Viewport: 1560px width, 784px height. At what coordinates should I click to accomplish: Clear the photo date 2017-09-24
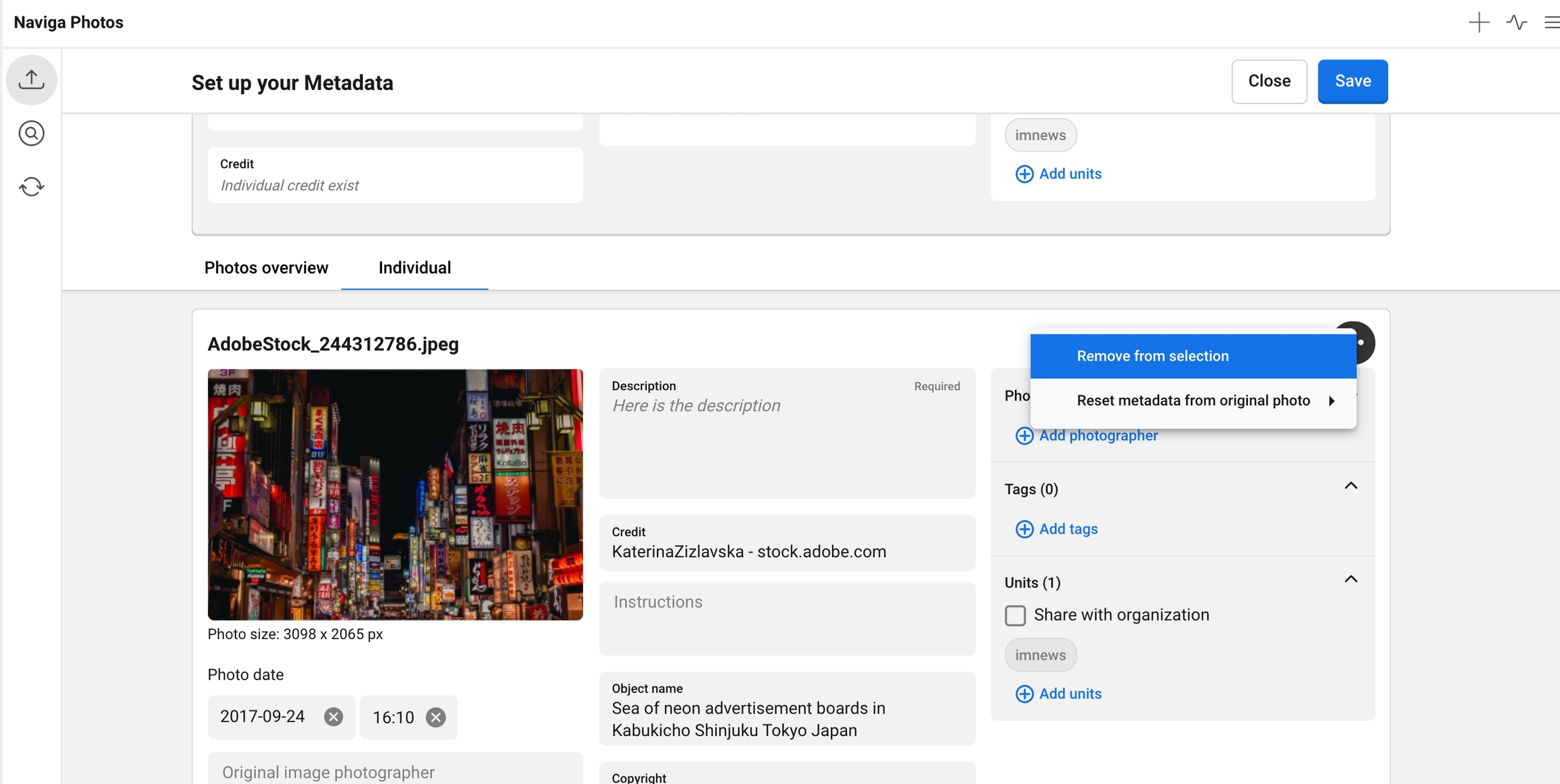click(x=333, y=717)
